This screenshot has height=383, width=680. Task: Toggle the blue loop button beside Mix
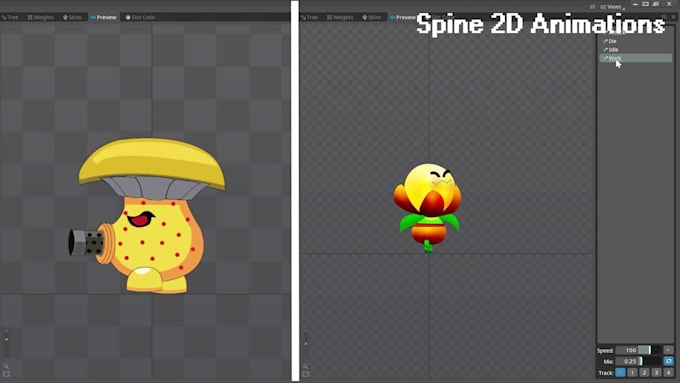pos(668,361)
